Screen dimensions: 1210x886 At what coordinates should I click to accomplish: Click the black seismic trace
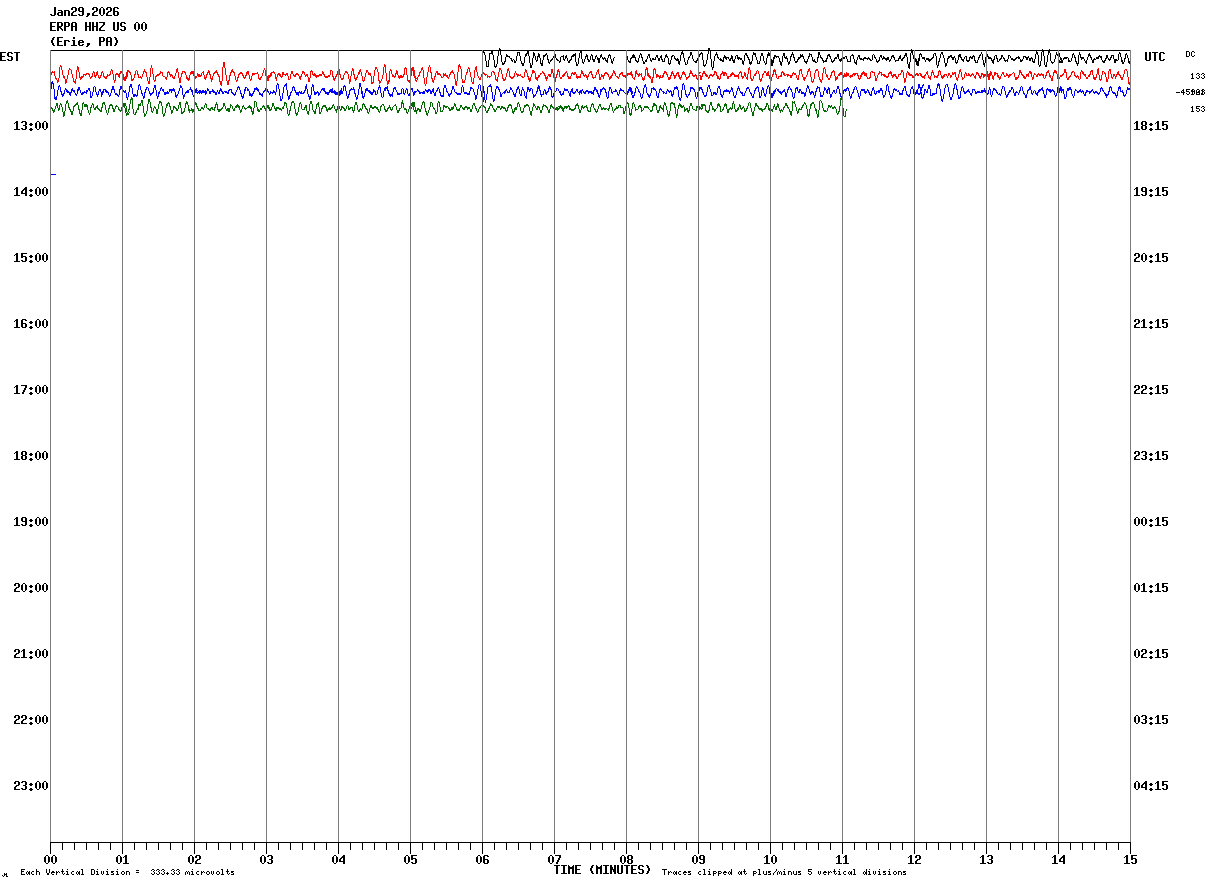[806, 59]
